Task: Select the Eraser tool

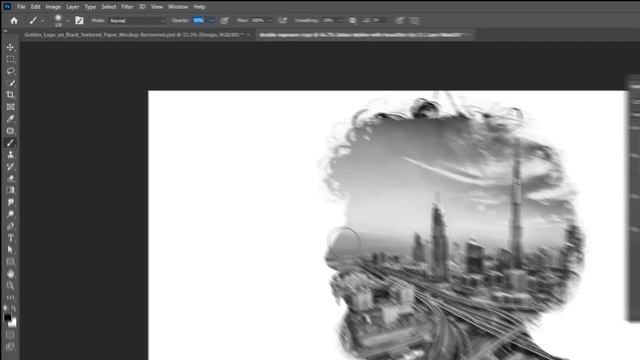Action: click(x=11, y=178)
